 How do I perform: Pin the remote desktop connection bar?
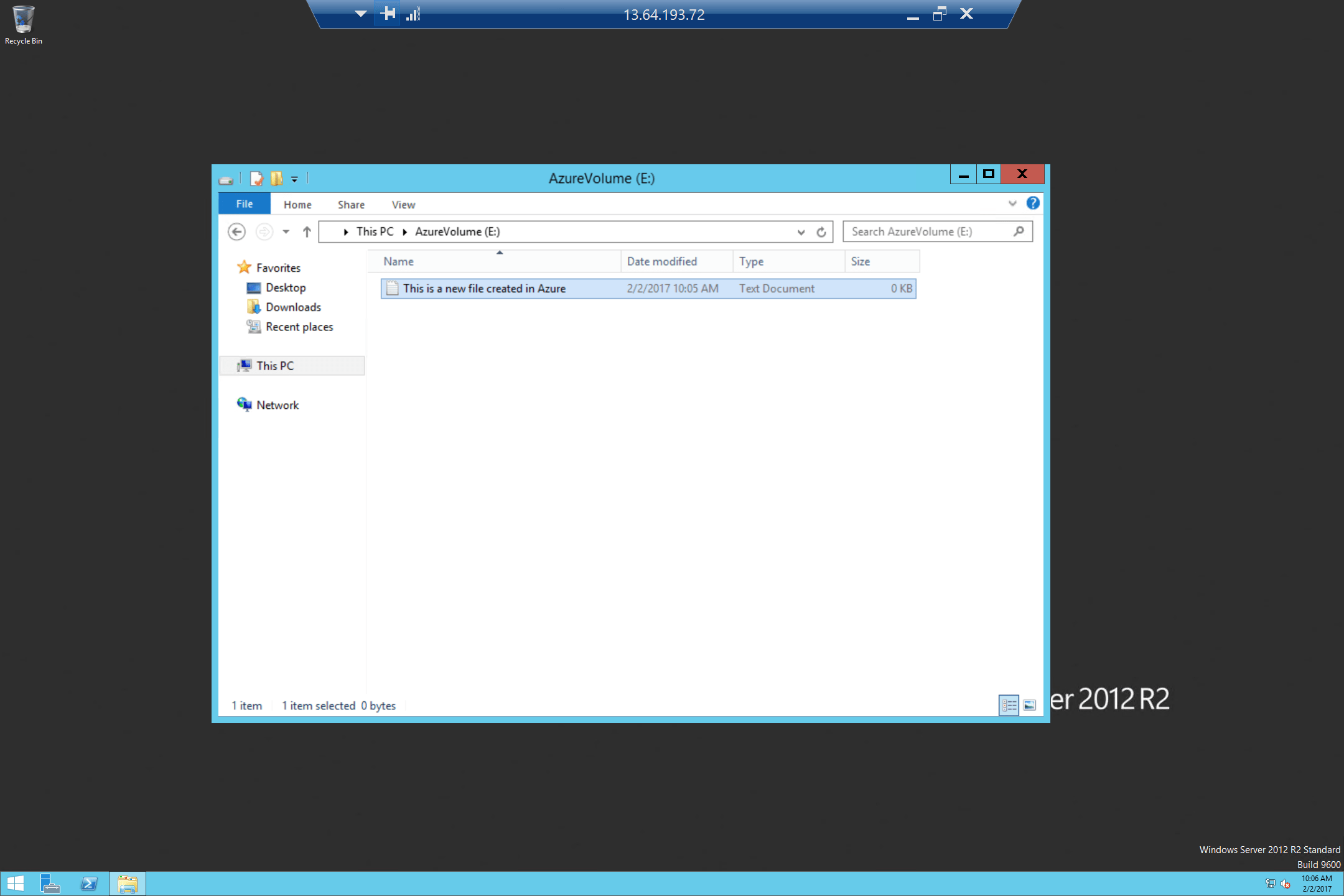pos(387,13)
